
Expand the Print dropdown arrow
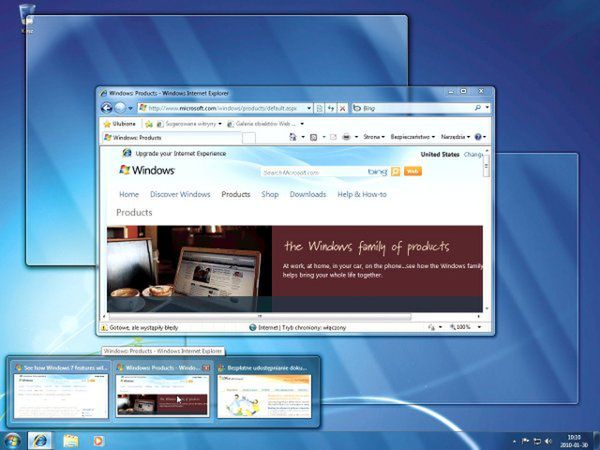click(356, 137)
